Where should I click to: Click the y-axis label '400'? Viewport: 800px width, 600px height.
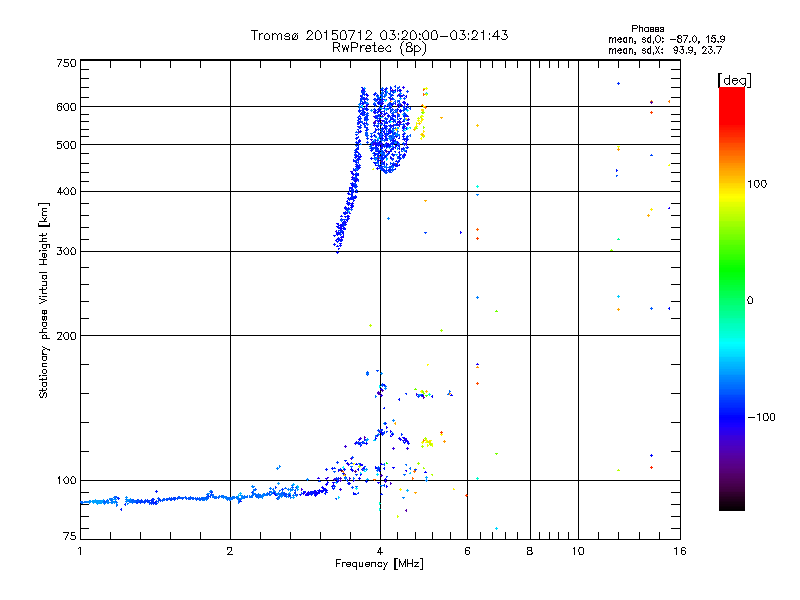(x=66, y=191)
